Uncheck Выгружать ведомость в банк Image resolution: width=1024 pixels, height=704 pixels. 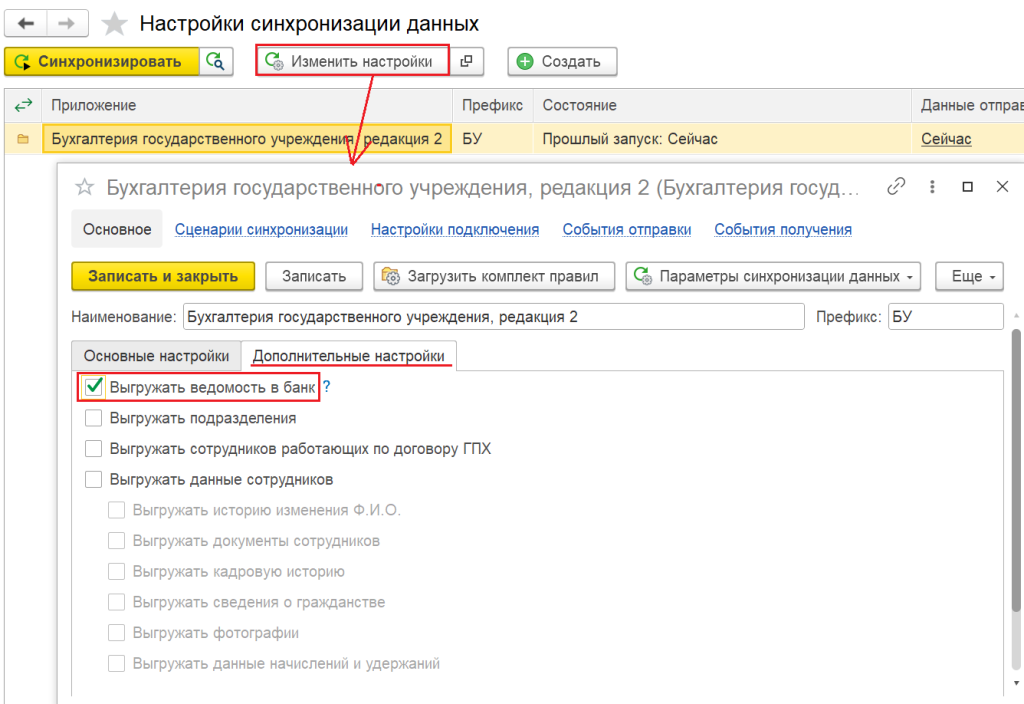(x=94, y=387)
